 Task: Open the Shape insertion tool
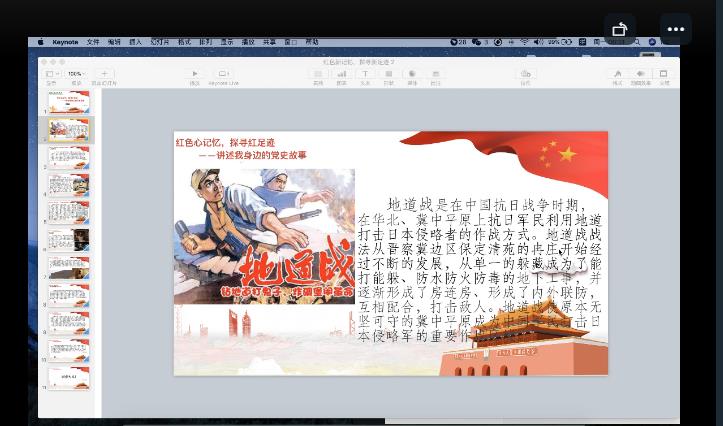point(389,74)
